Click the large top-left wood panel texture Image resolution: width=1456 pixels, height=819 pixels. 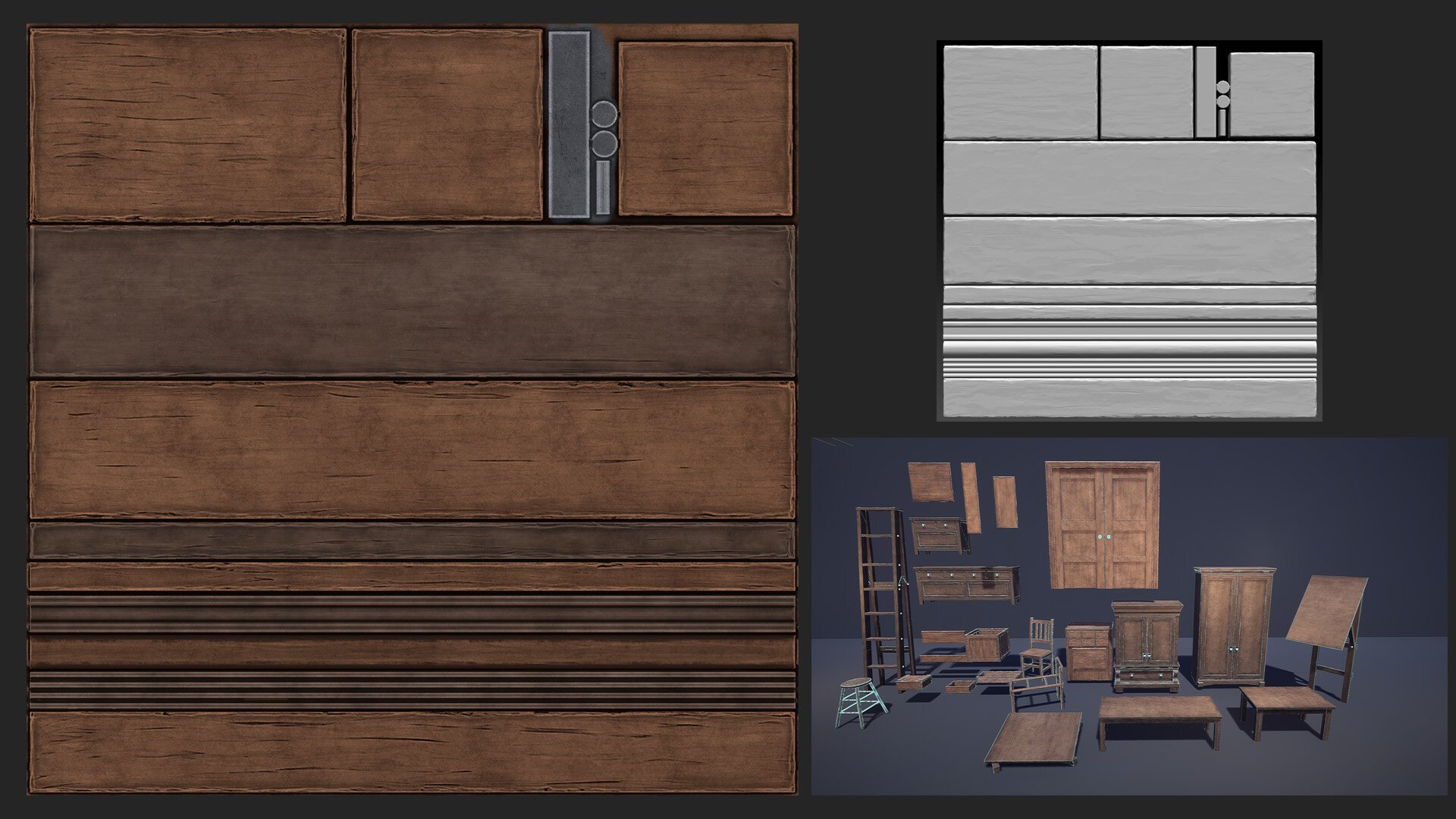click(187, 125)
